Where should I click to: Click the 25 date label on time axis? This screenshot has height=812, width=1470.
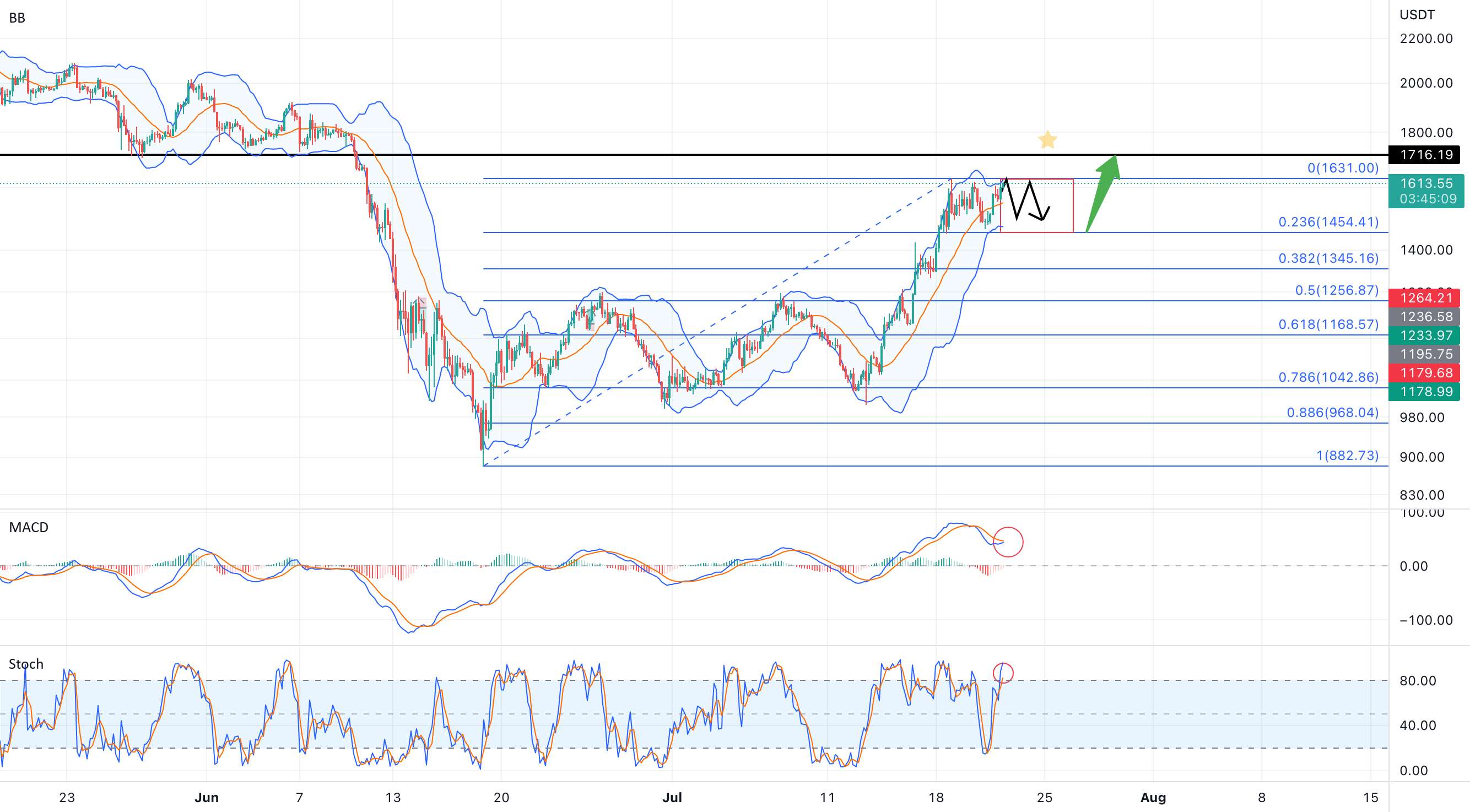(1044, 798)
